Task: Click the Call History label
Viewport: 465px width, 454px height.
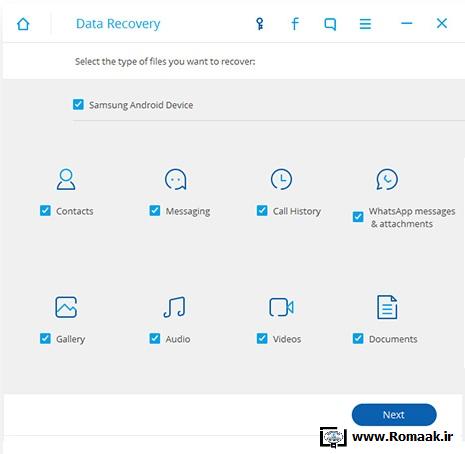Action: point(297,212)
